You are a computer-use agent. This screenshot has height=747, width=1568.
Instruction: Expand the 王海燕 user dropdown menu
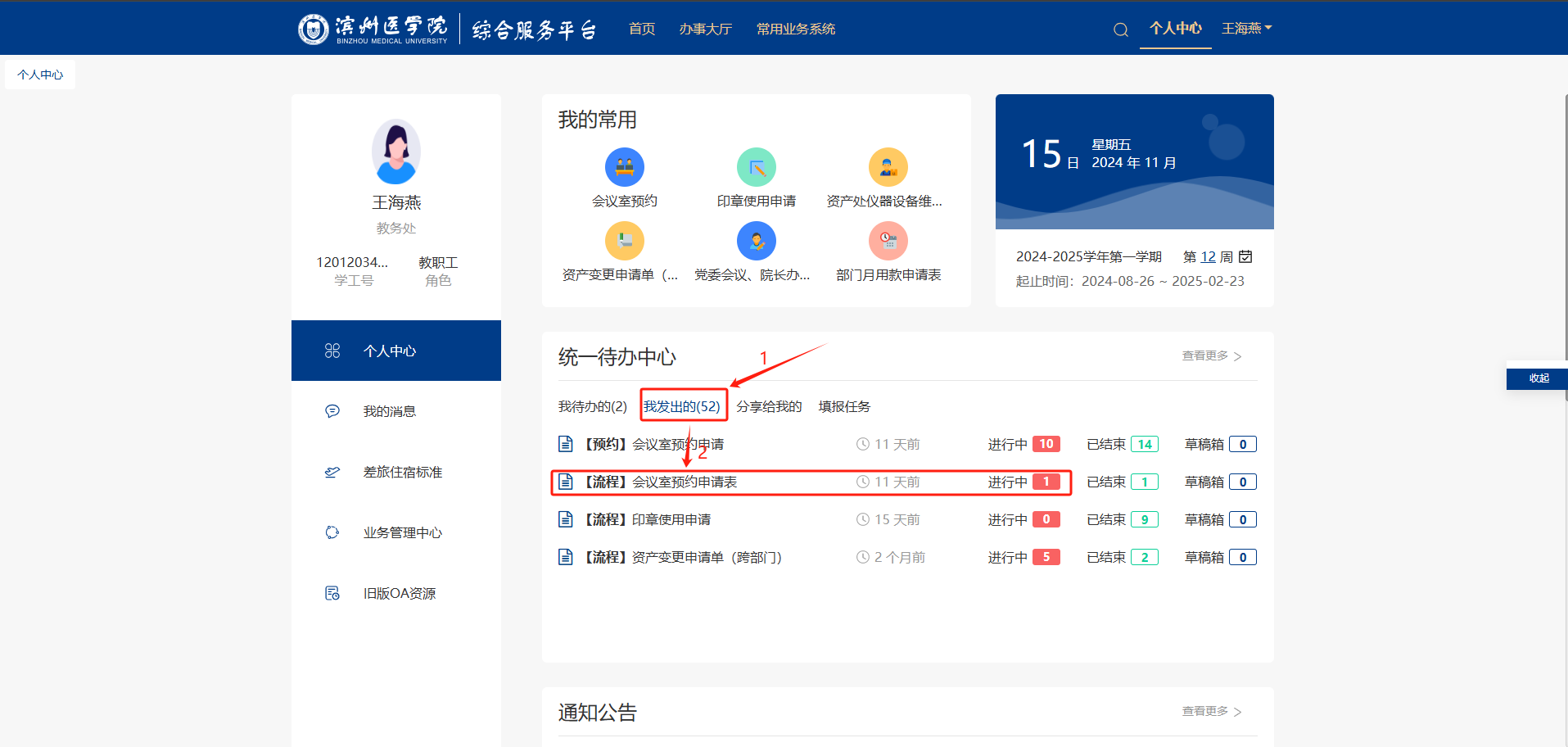pos(1246,29)
